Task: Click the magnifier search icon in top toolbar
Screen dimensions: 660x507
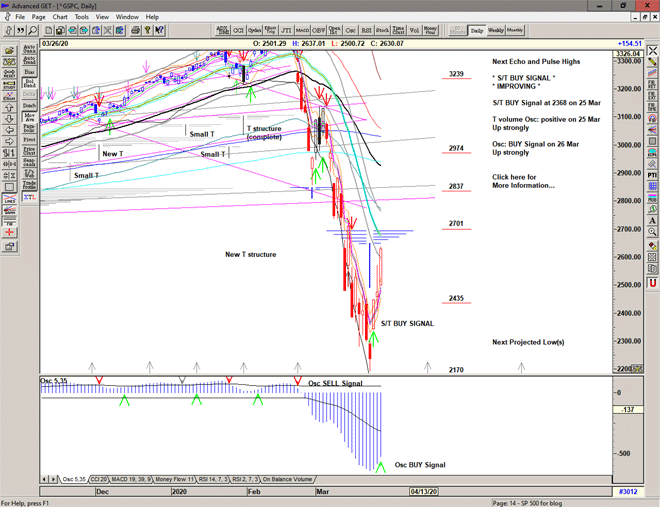Action: click(32, 30)
